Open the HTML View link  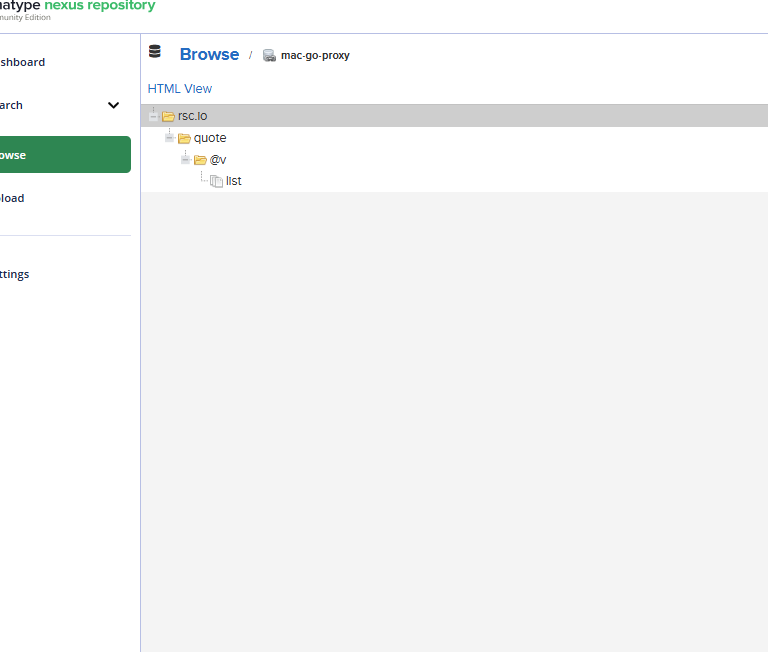click(x=180, y=89)
